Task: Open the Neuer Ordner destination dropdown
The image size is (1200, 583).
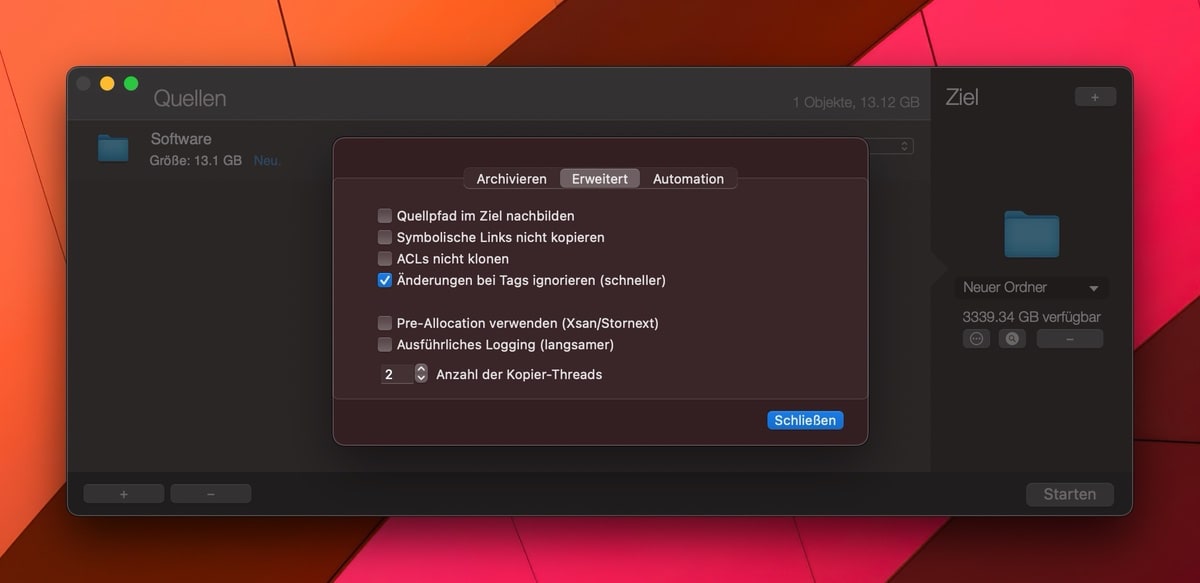Action: pos(1031,288)
